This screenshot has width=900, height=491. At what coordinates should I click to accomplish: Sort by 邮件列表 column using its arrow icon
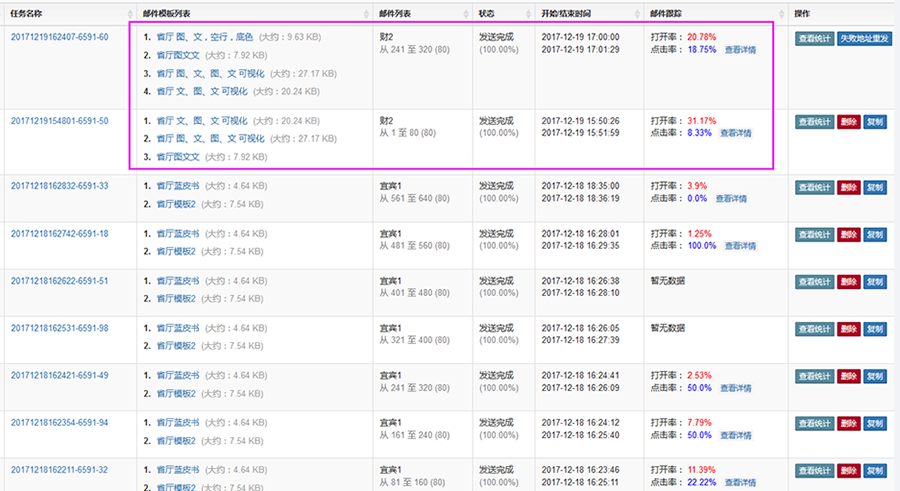465,13
